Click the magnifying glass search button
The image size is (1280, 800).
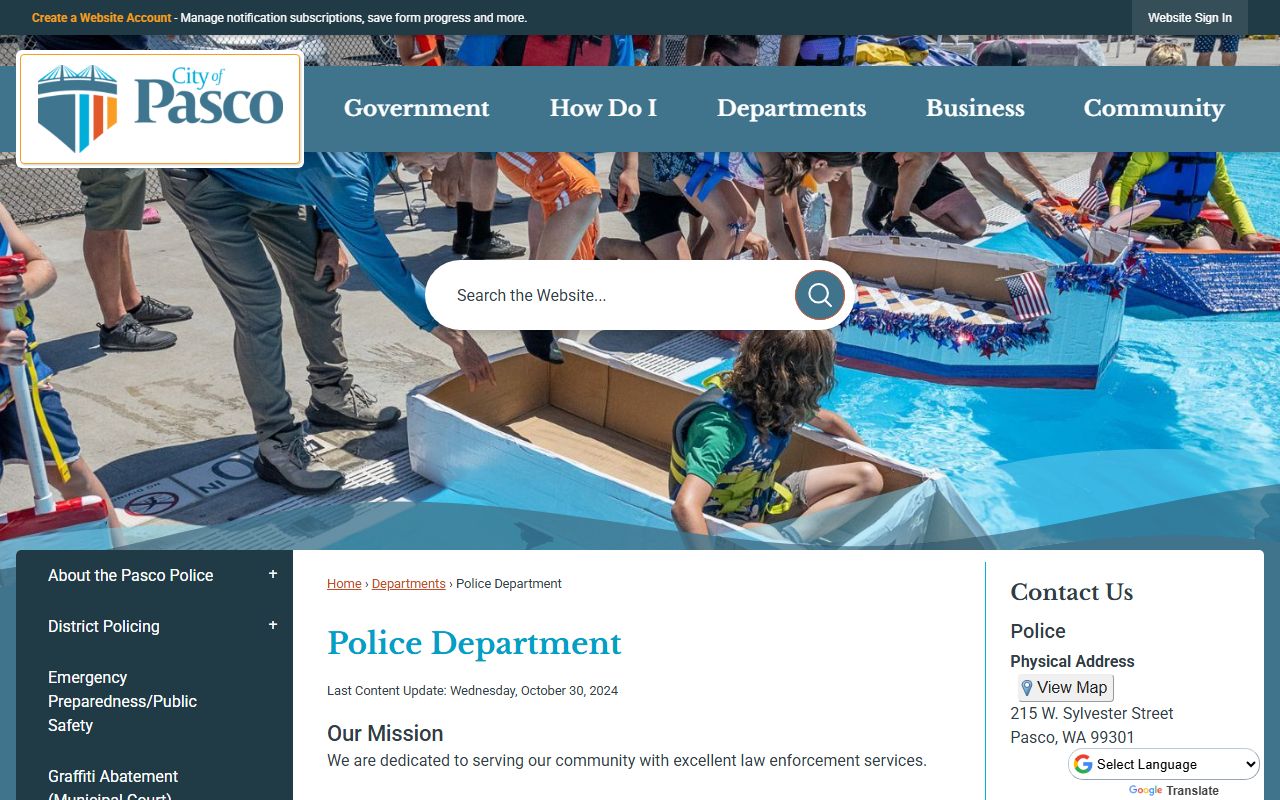pos(820,295)
